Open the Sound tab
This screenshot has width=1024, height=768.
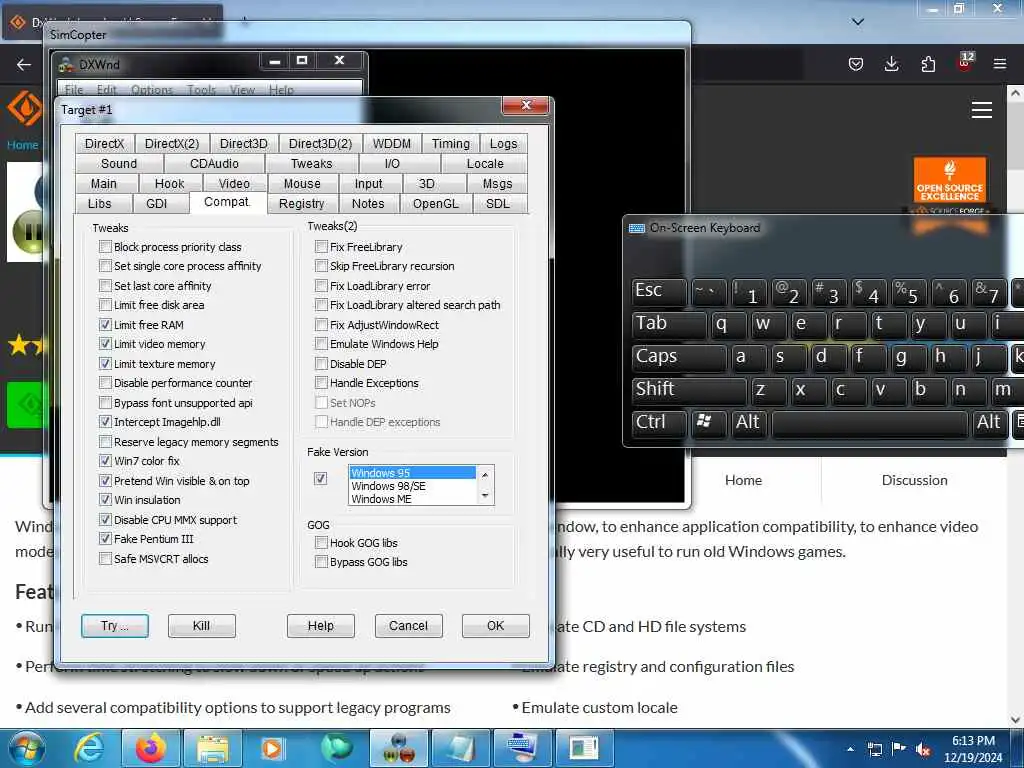point(119,164)
